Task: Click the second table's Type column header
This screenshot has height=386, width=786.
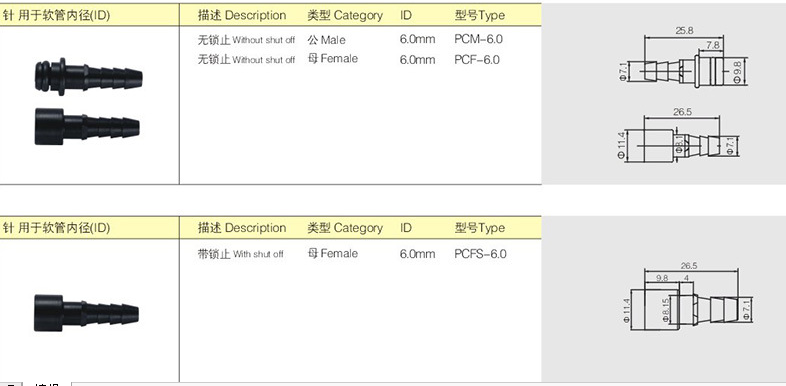Action: (x=480, y=228)
